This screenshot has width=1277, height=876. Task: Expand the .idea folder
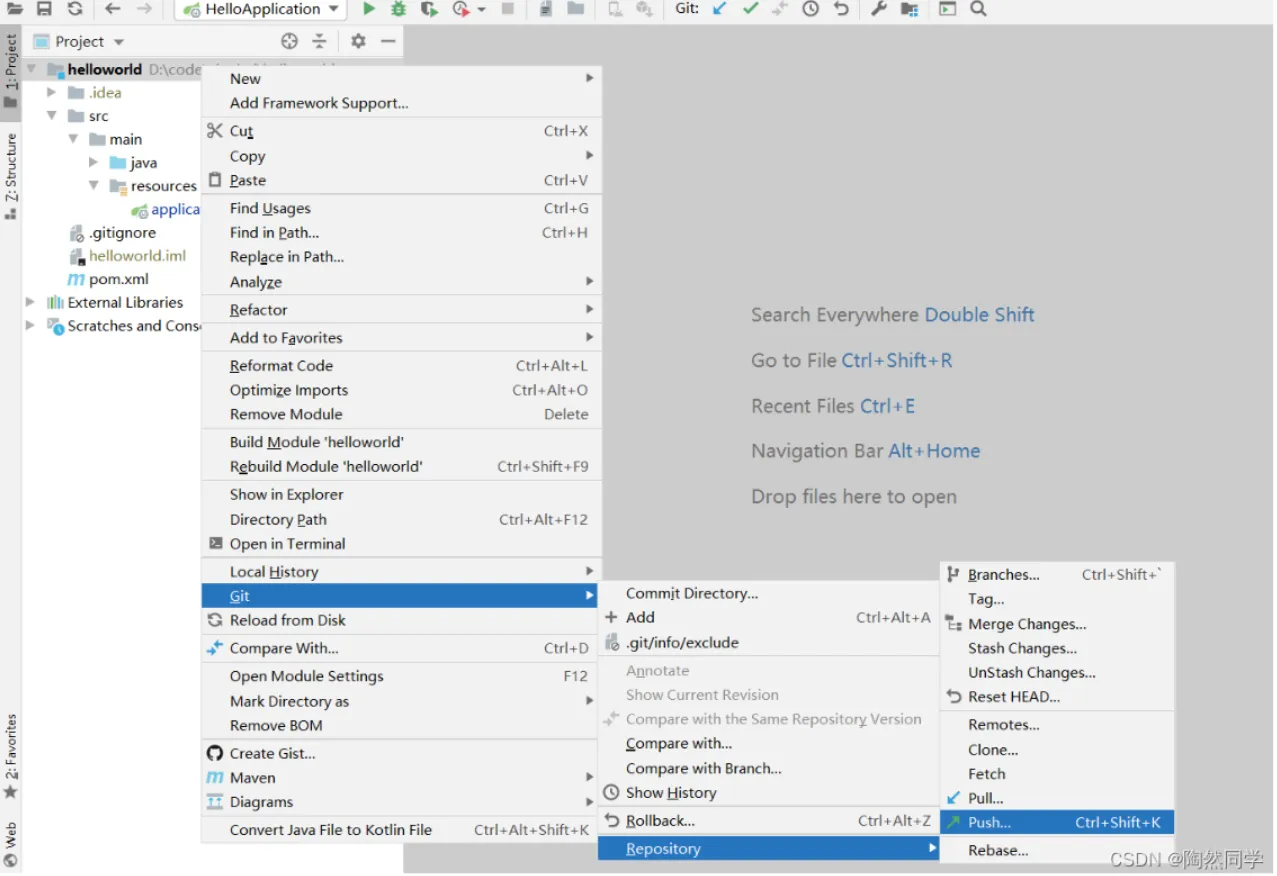click(52, 92)
